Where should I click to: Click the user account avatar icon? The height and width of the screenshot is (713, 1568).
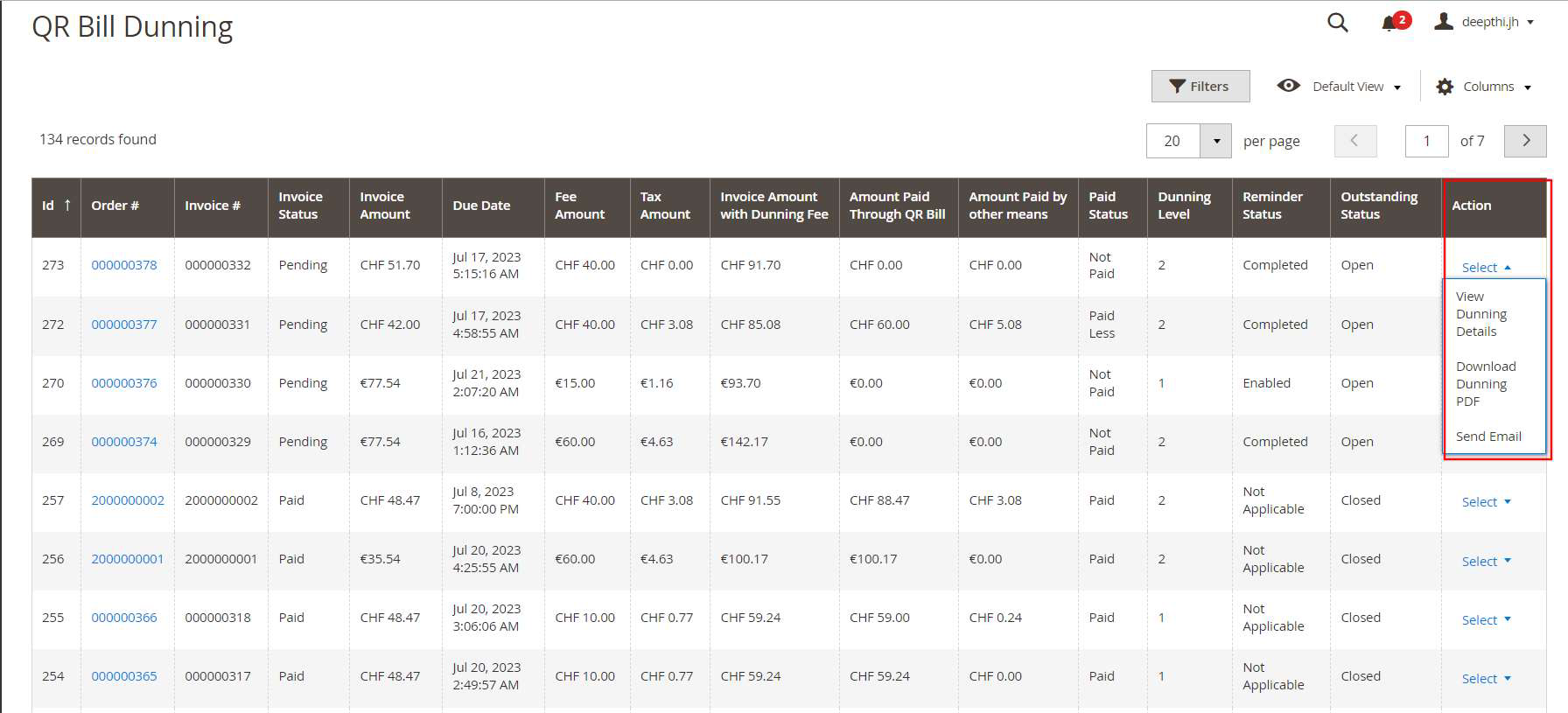pyautogui.click(x=1444, y=22)
